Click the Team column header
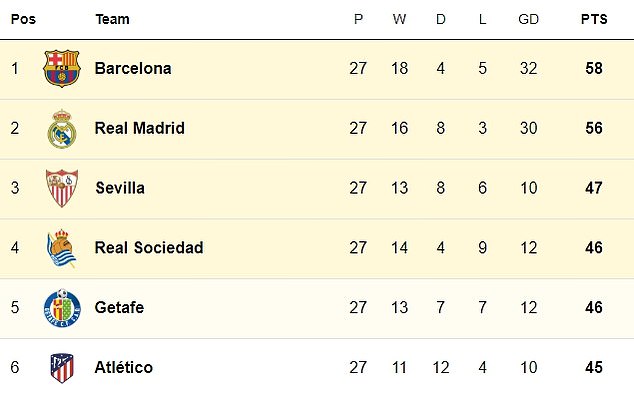This screenshot has height=397, width=634. coord(112,19)
